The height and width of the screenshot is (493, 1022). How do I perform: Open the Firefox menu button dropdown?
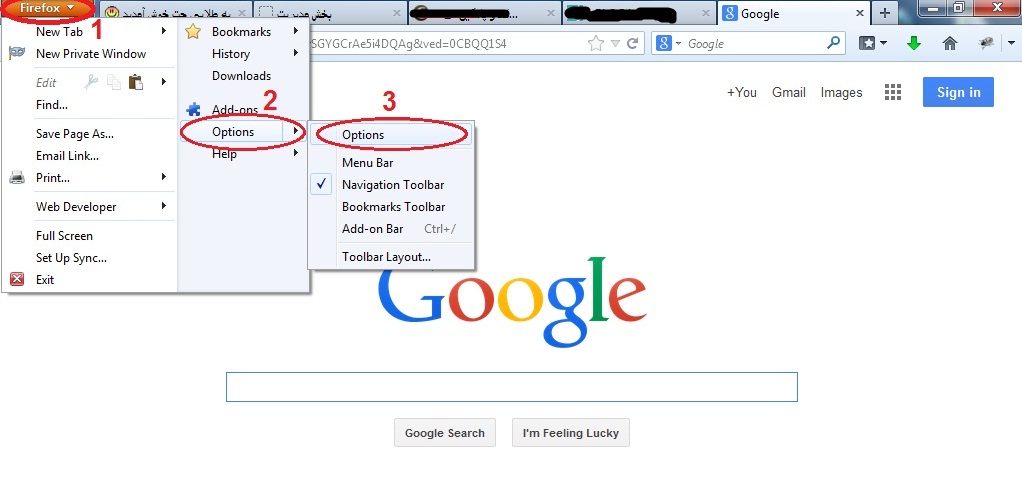pos(46,9)
